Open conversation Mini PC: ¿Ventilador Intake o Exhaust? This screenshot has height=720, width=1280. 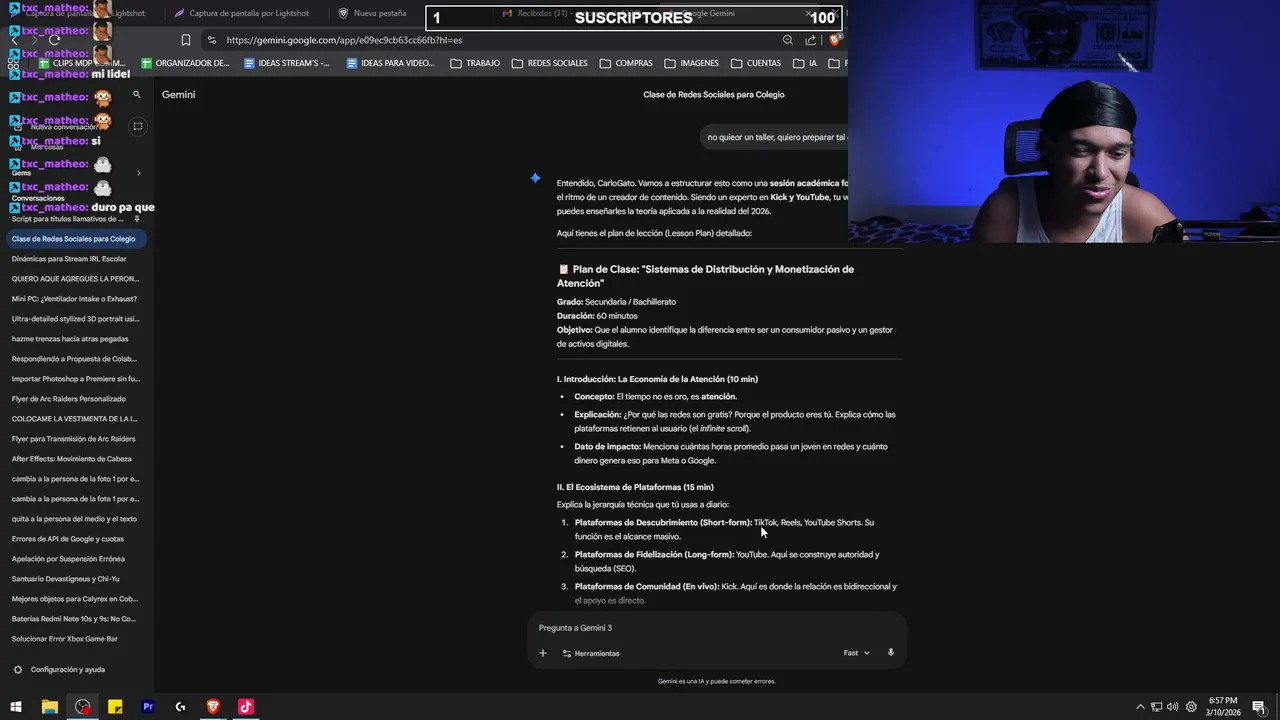pos(75,299)
